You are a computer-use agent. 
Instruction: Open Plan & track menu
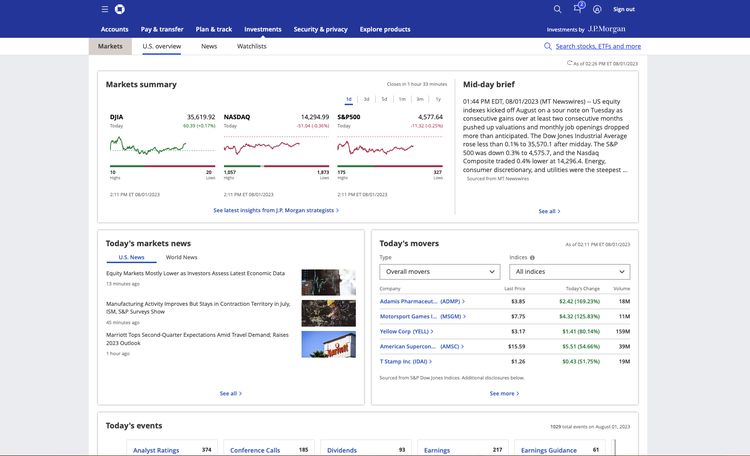(x=213, y=29)
